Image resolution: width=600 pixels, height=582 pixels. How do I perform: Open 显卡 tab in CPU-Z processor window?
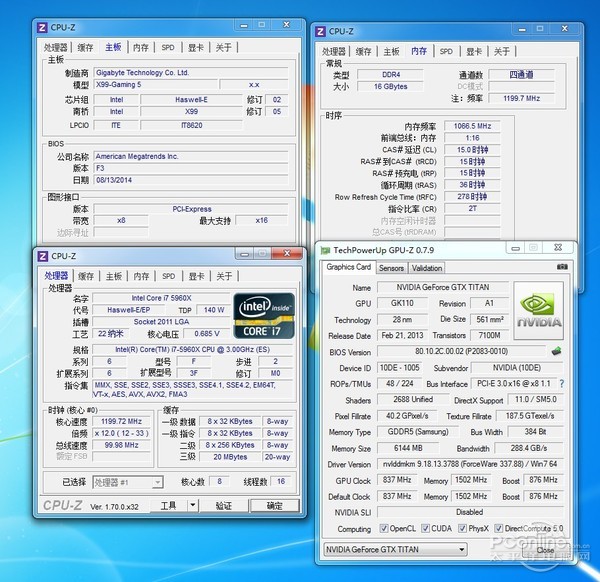pyautogui.click(x=196, y=276)
